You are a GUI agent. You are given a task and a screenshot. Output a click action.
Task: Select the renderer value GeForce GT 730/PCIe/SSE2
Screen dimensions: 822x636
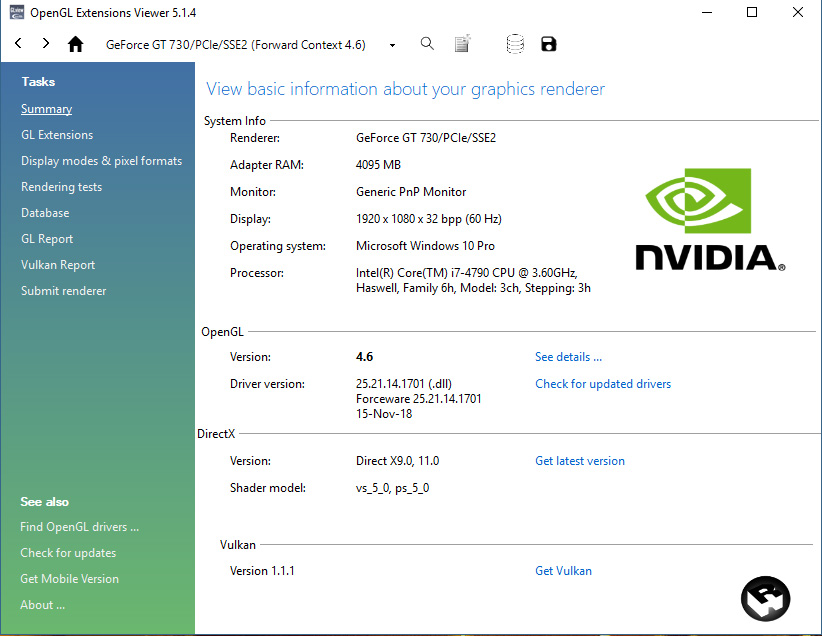point(426,138)
